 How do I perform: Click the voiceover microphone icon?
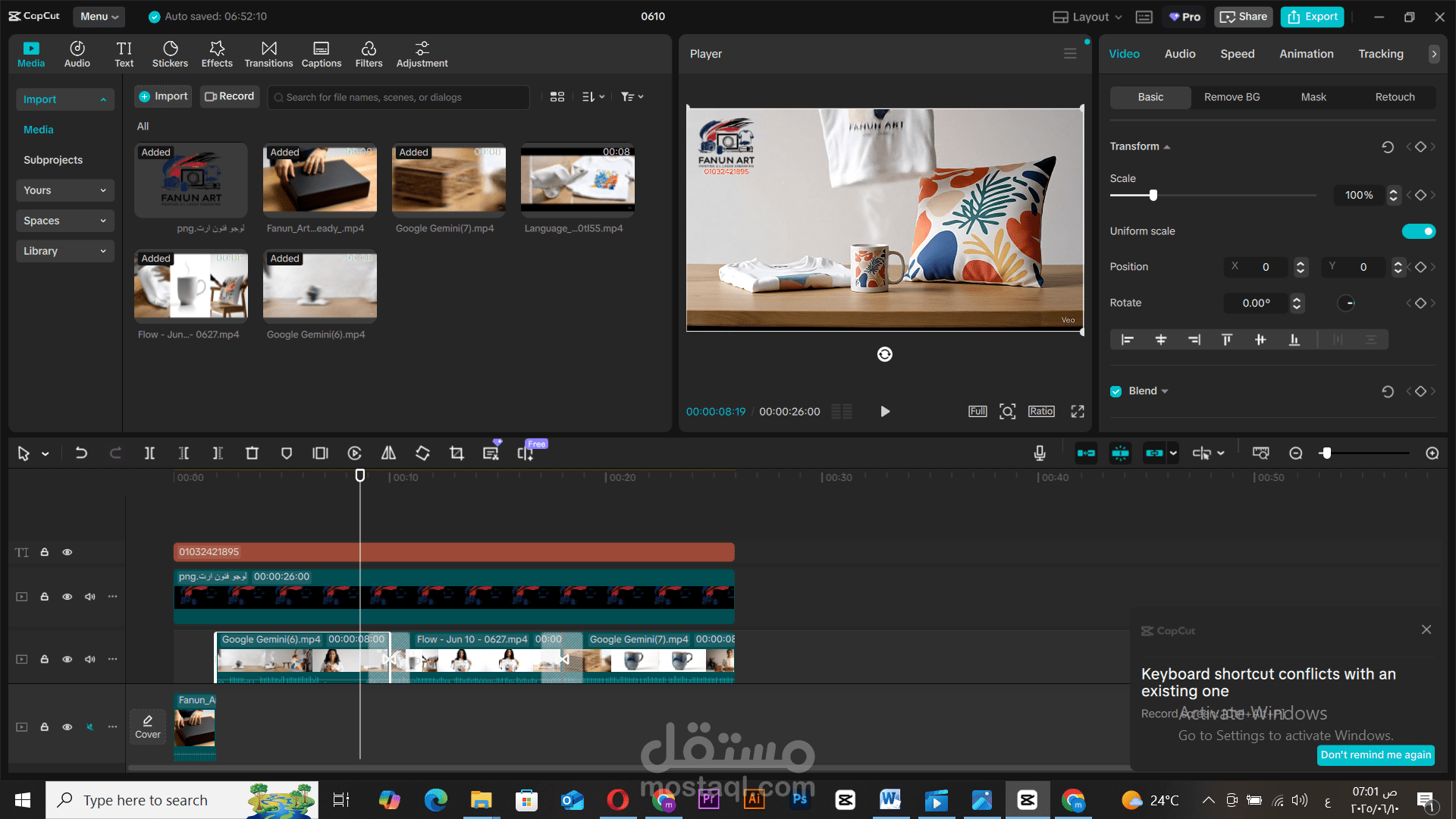[1040, 453]
